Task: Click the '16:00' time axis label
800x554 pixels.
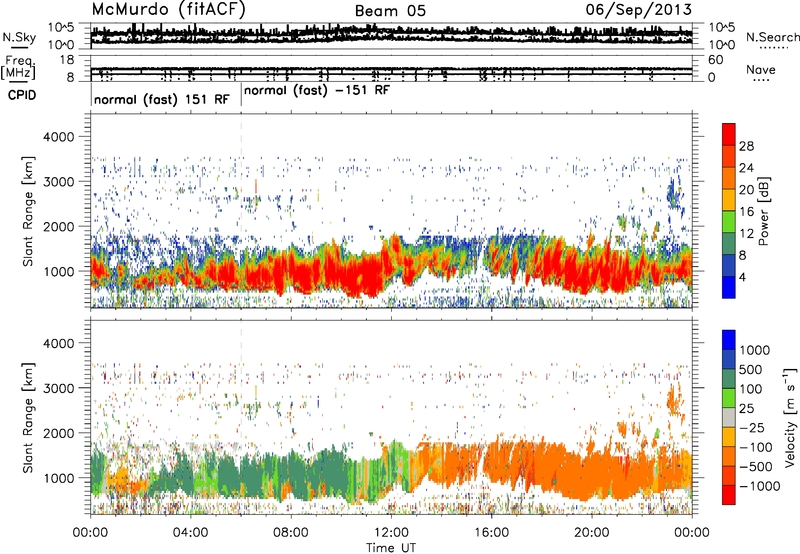Action: [492, 533]
